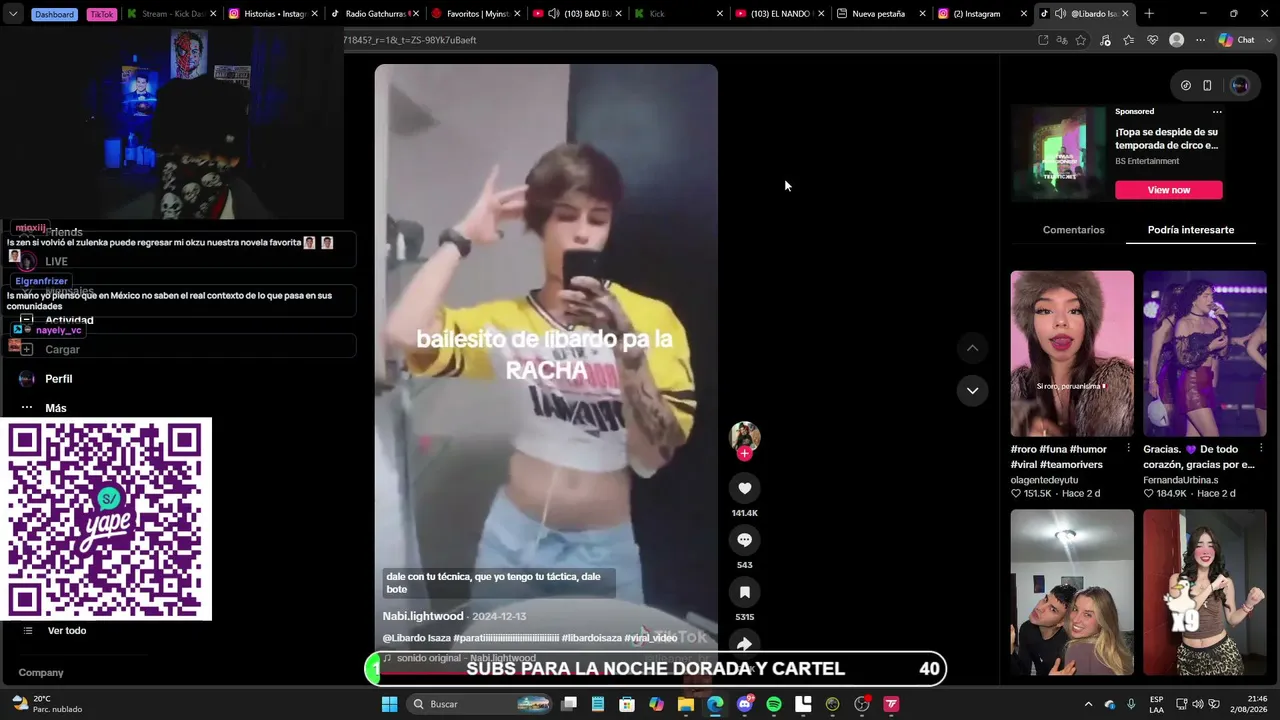Open the Copilot Chat button
The height and width of the screenshot is (720, 1280).
1236,40
